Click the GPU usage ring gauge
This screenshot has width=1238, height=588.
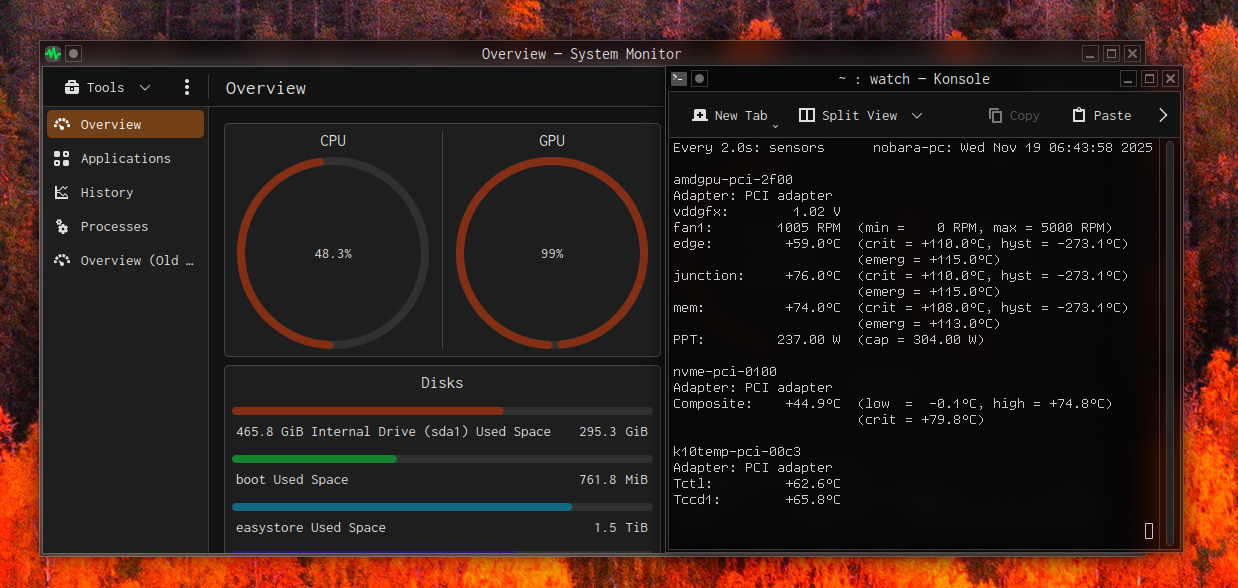[552, 253]
